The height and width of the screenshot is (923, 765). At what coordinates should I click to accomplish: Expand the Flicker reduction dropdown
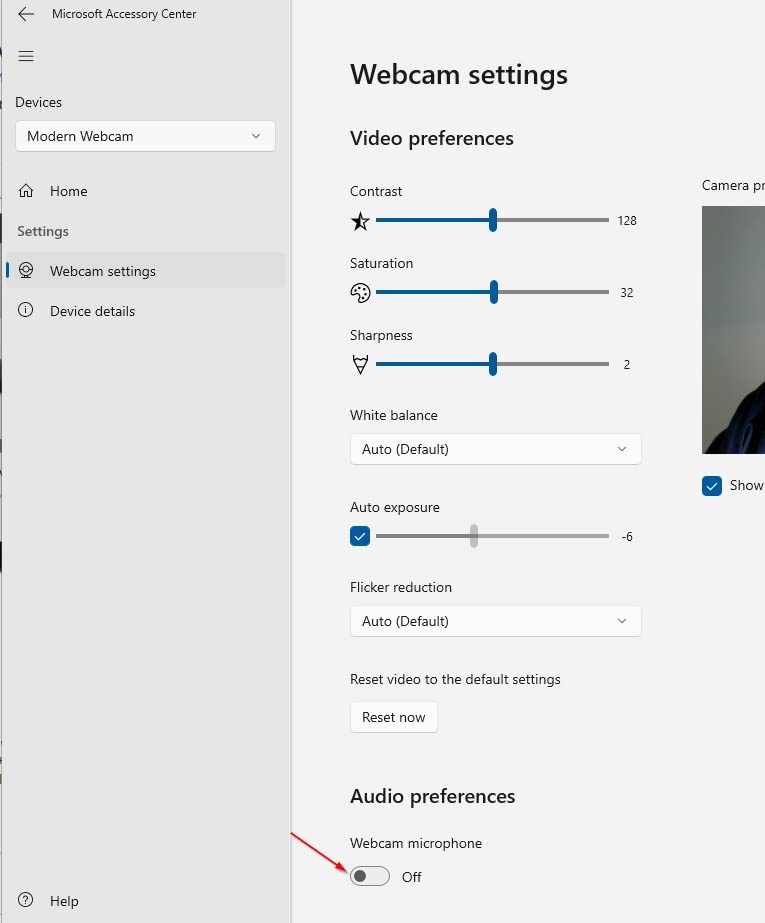point(495,621)
